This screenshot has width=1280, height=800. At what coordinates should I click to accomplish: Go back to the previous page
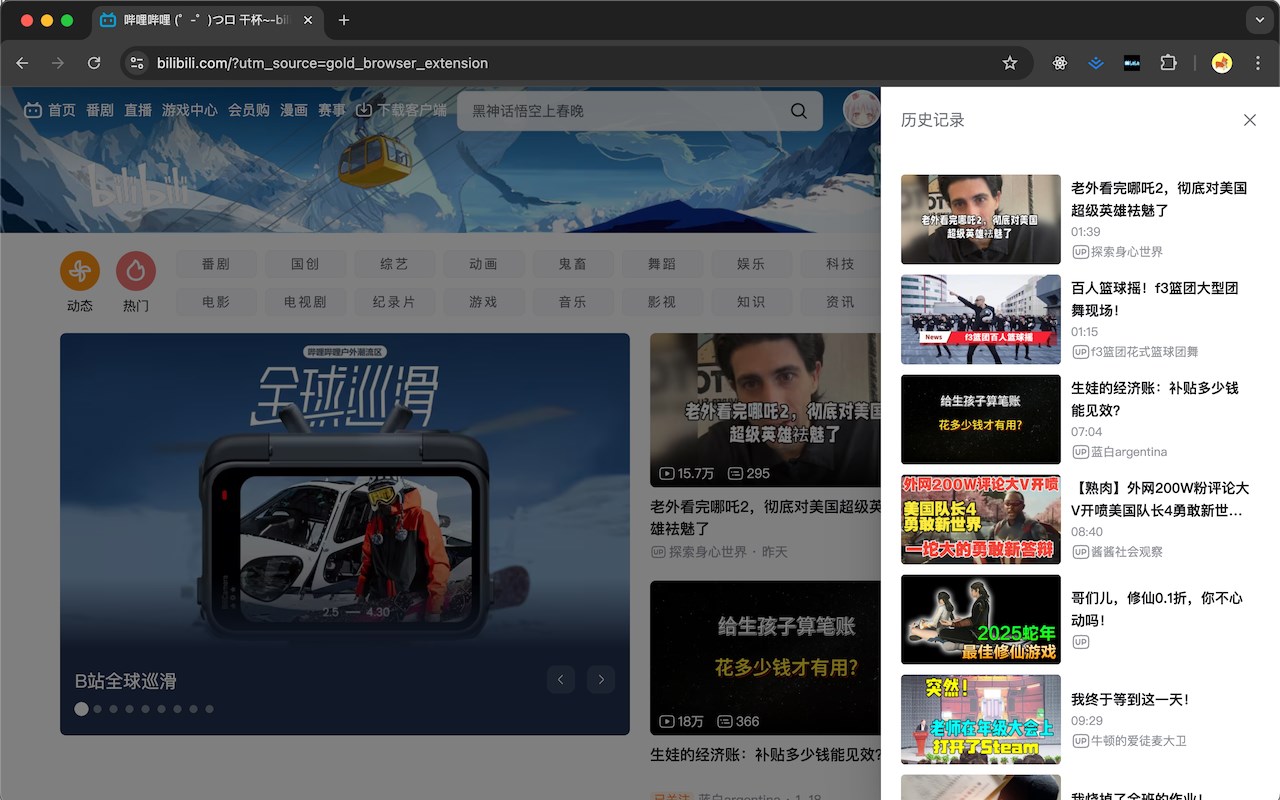22,63
